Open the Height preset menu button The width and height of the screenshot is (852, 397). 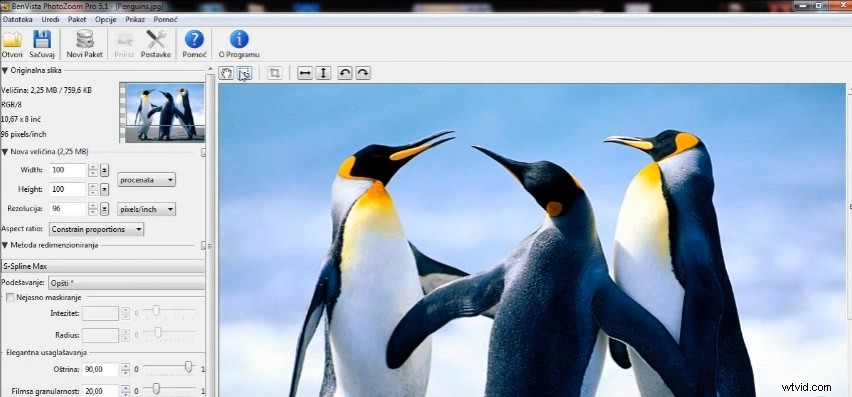(105, 190)
